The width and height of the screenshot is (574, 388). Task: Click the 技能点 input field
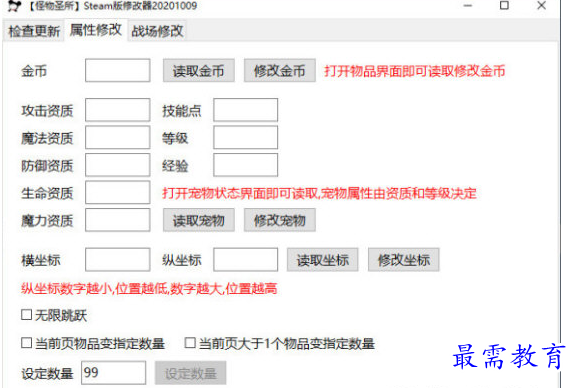[246, 110]
